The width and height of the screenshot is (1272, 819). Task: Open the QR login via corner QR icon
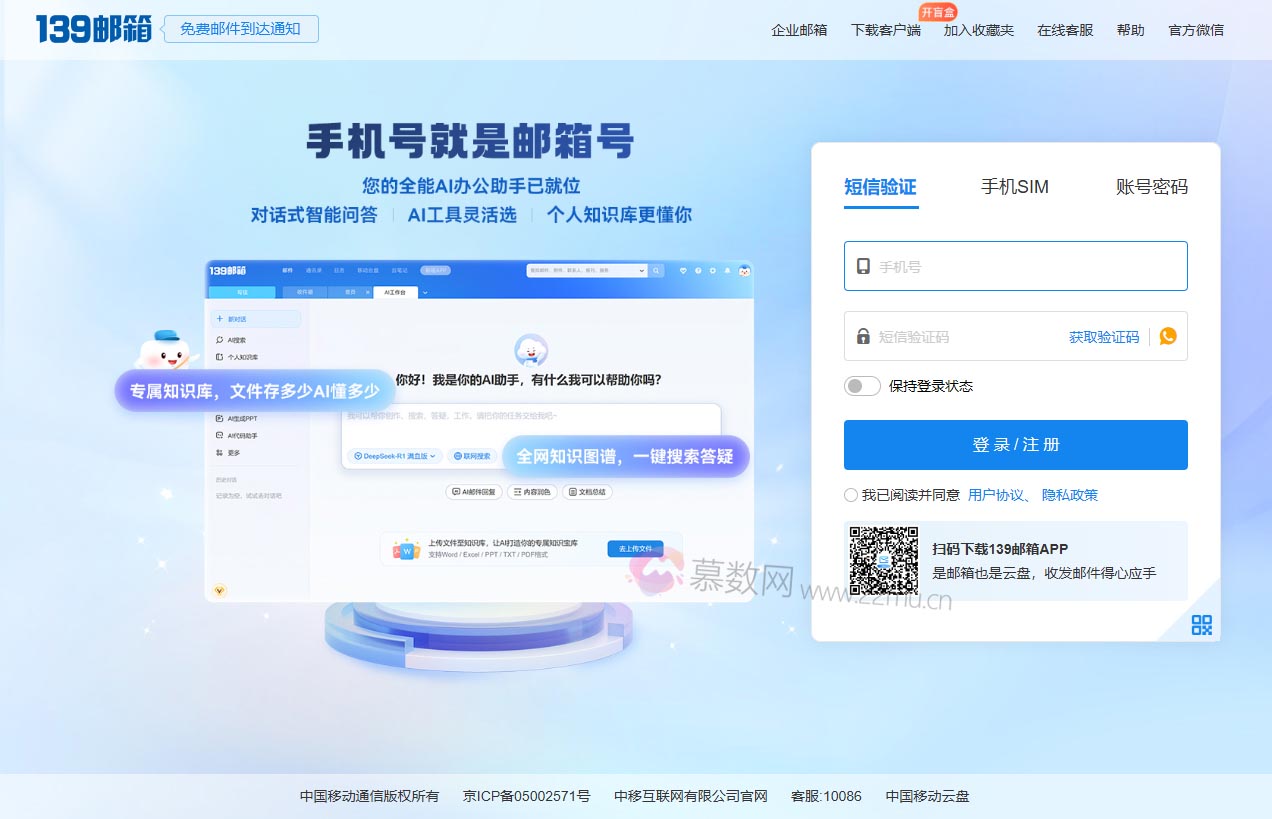1201,624
